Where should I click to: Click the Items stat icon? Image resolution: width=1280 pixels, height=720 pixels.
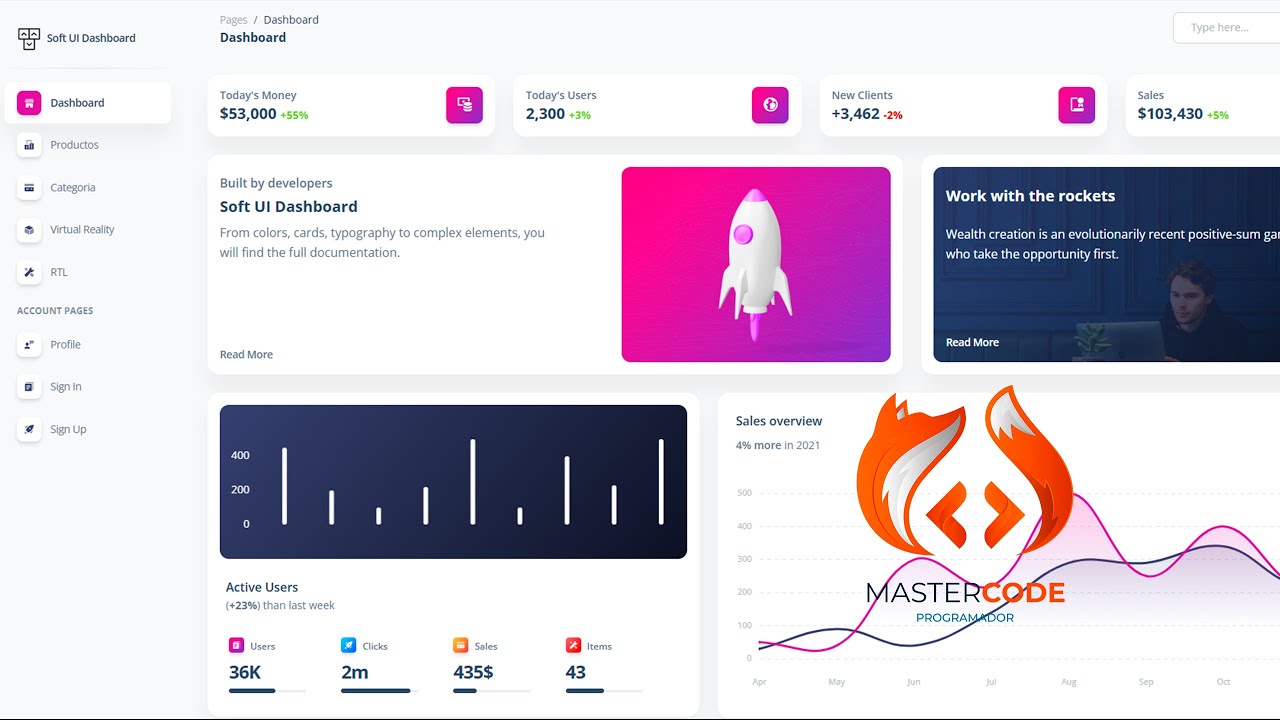(x=573, y=646)
